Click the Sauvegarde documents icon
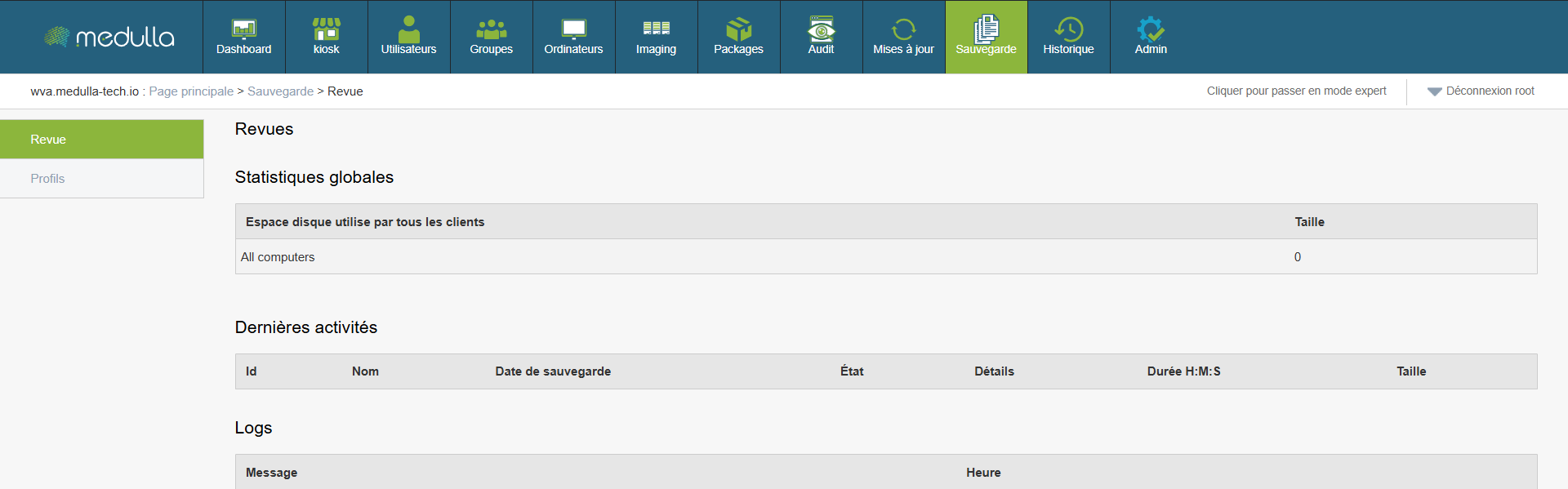 [x=986, y=29]
